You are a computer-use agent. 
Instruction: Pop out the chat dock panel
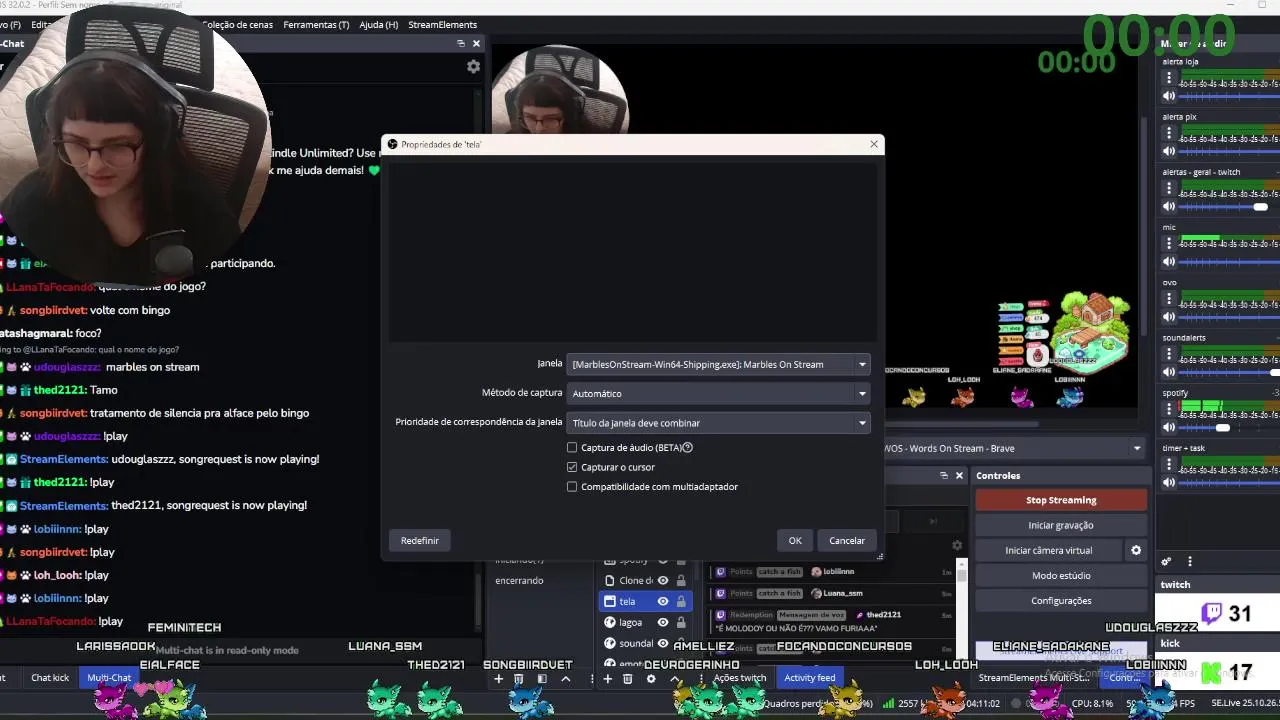tap(461, 43)
